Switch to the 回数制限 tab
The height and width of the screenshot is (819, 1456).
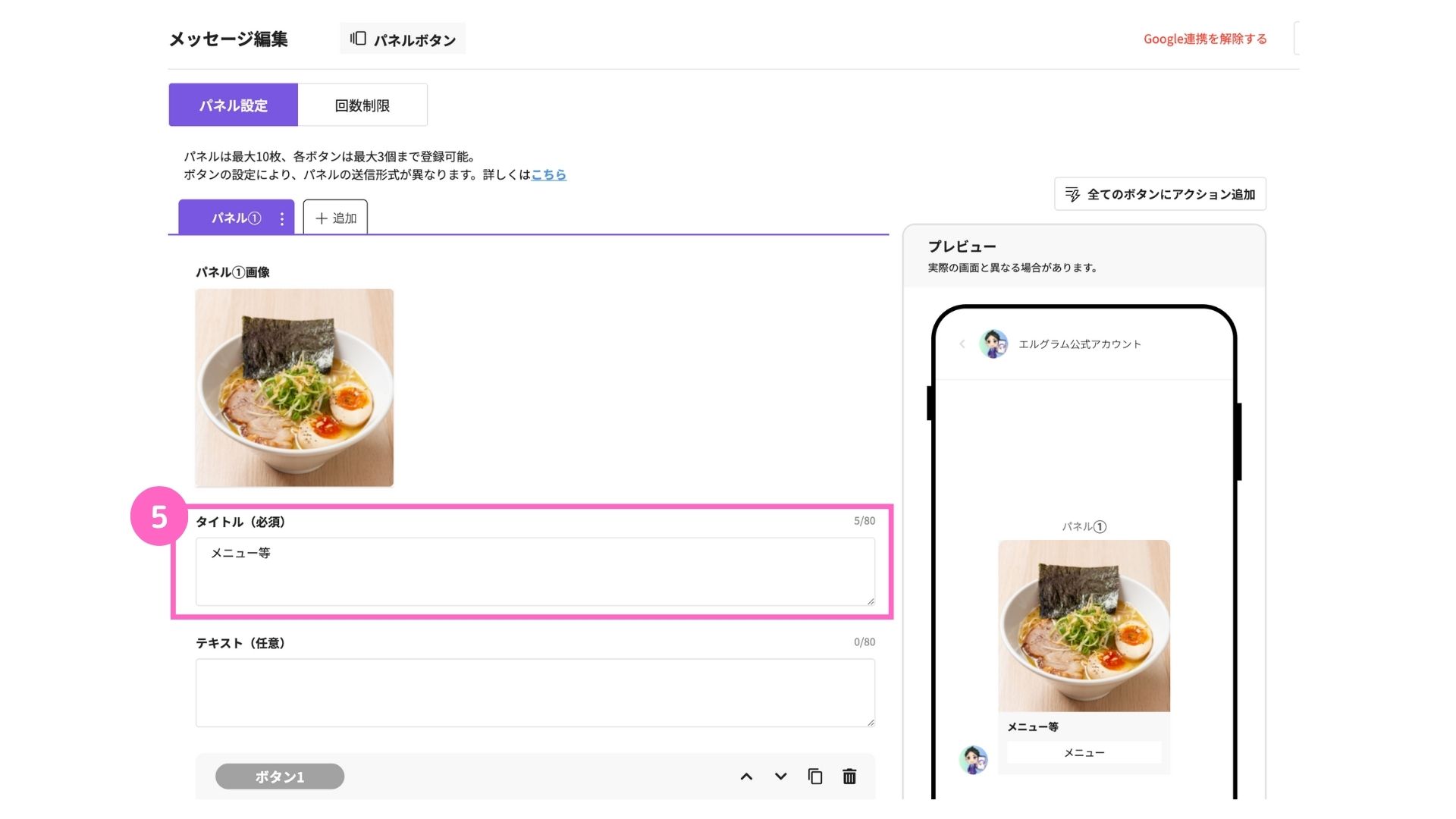tap(362, 105)
